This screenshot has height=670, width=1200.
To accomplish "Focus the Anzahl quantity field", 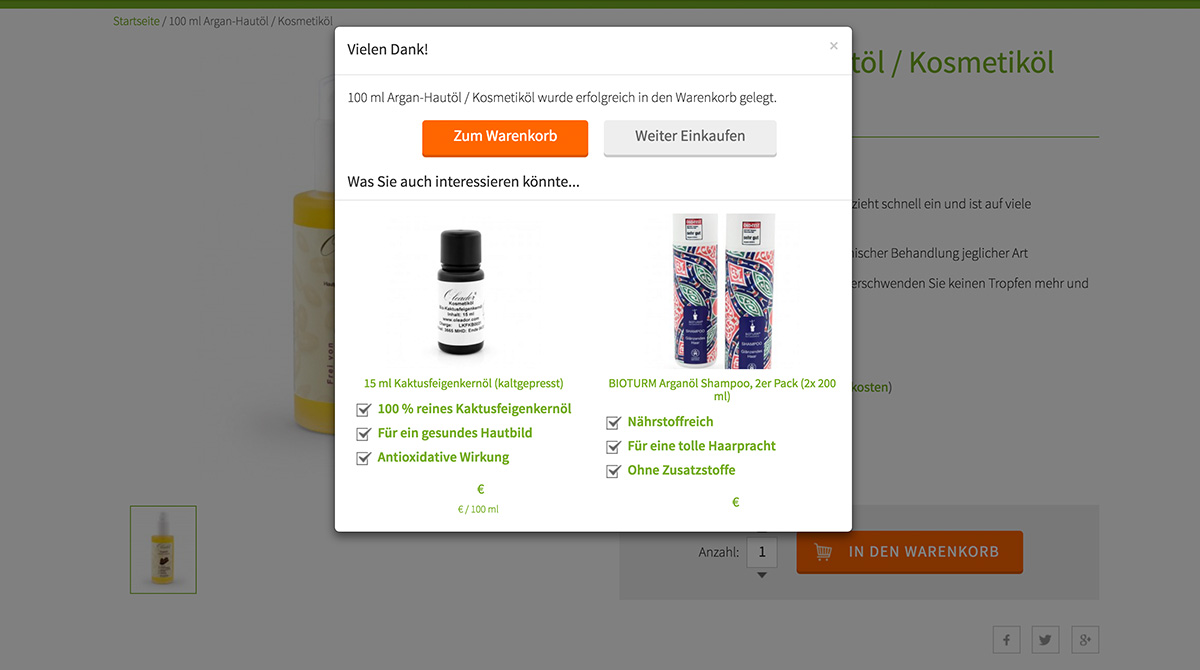I will [762, 552].
